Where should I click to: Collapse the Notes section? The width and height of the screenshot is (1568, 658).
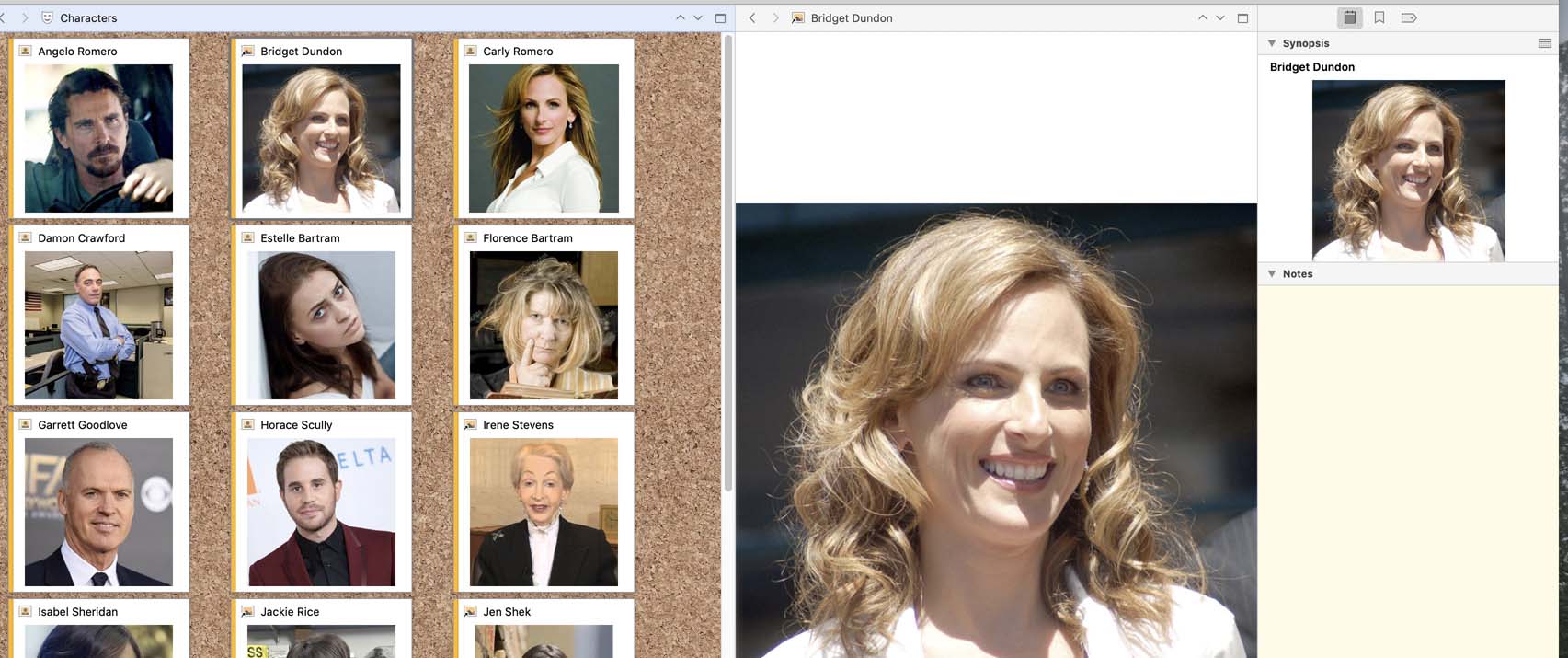1272,274
